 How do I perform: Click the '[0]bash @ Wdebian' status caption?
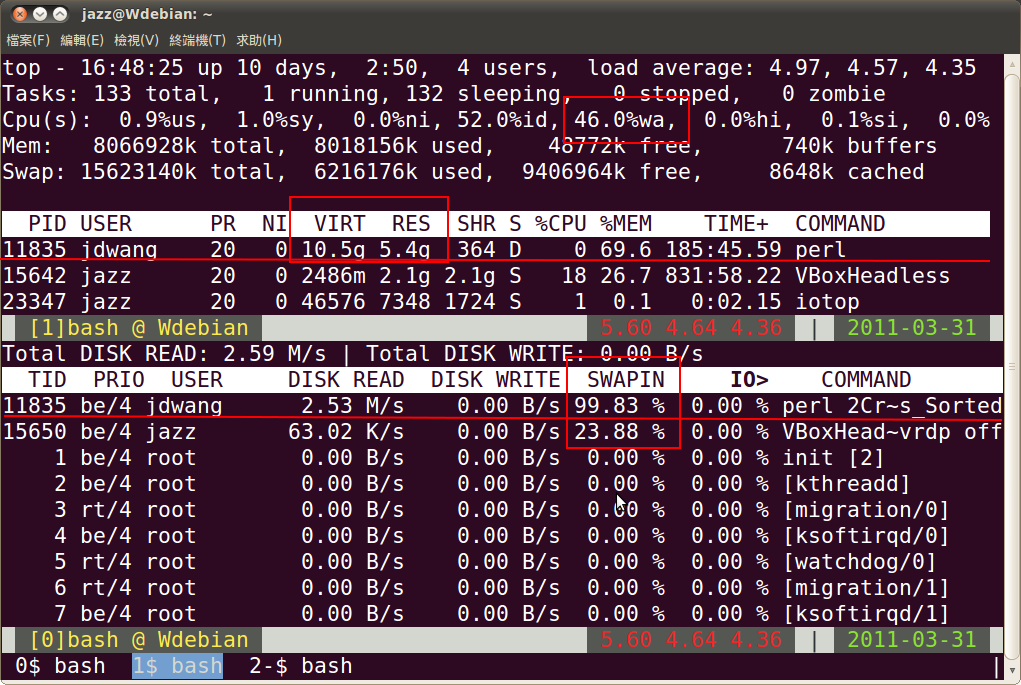[139, 640]
